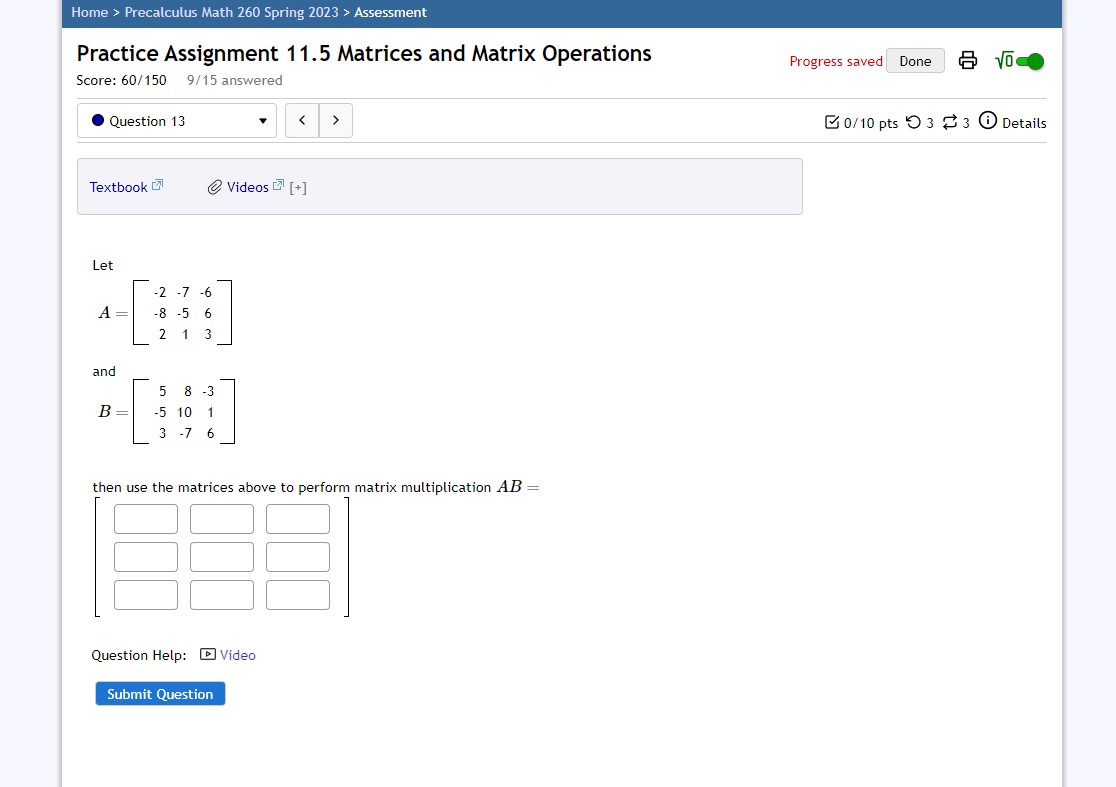Click the checkmark score icon beside 0/10 pts
The image size is (1116, 787).
pyautogui.click(x=831, y=122)
